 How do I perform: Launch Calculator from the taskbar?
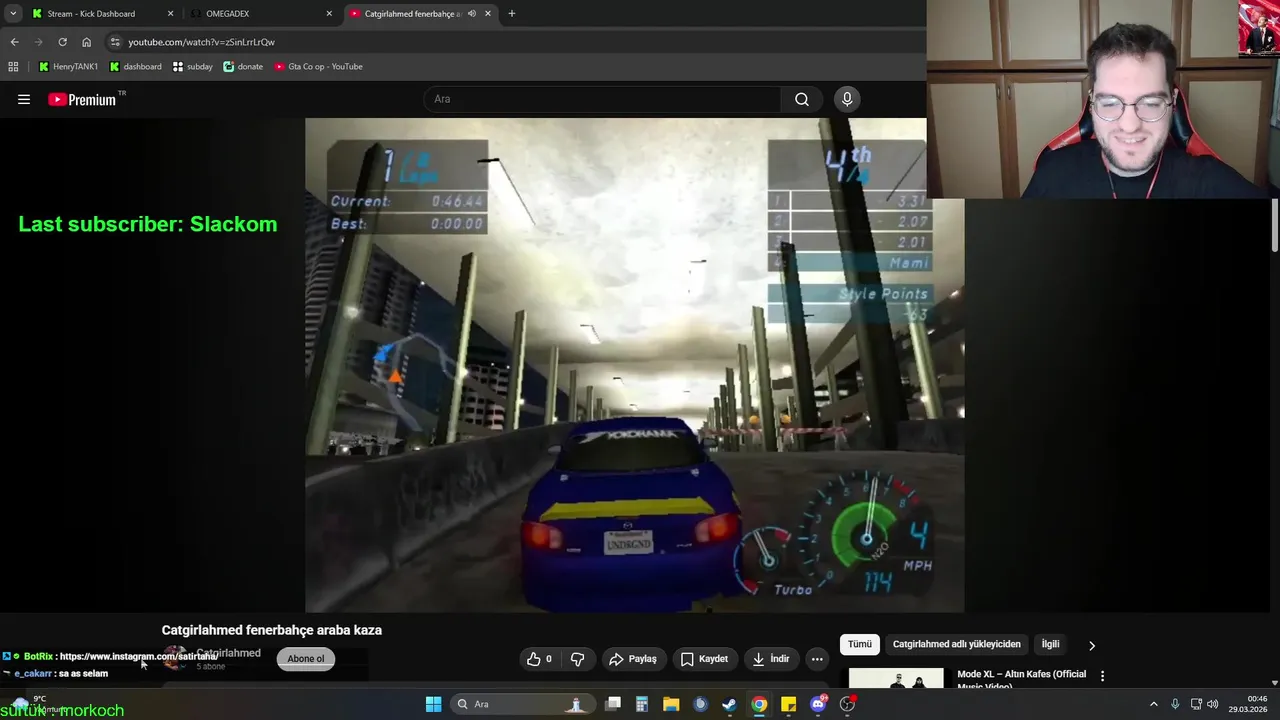coord(642,704)
